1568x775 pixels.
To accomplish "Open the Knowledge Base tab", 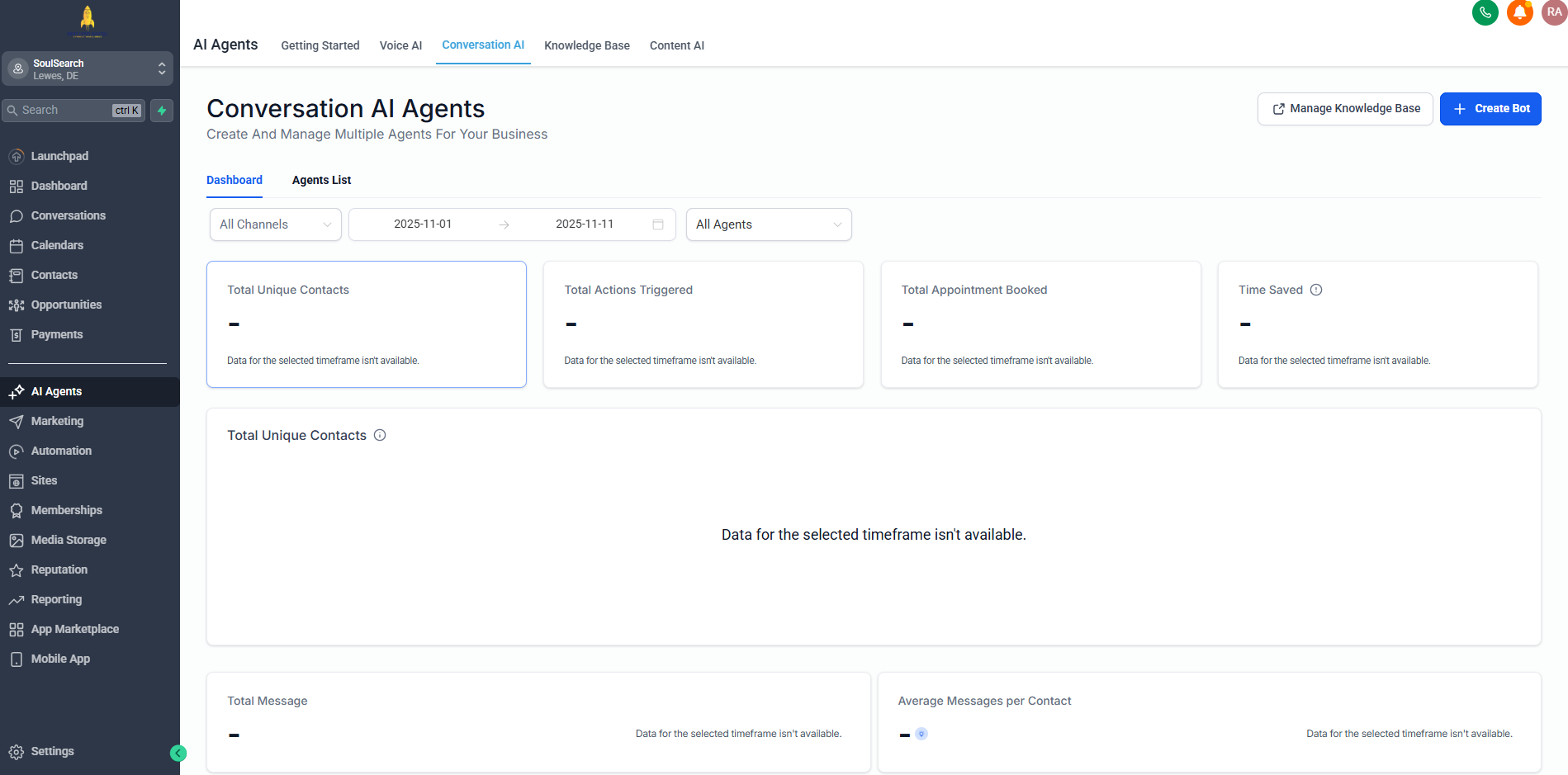I will [x=586, y=45].
